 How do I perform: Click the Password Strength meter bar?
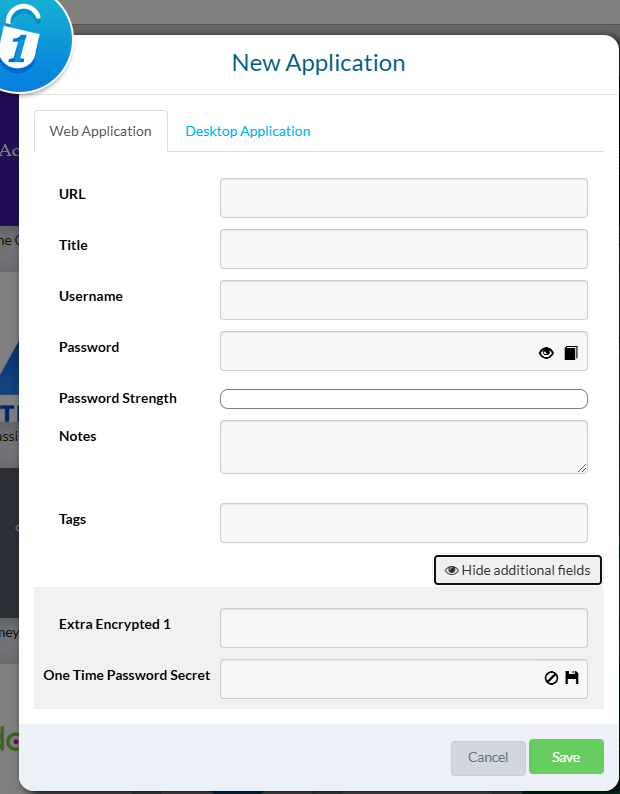pyautogui.click(x=404, y=399)
